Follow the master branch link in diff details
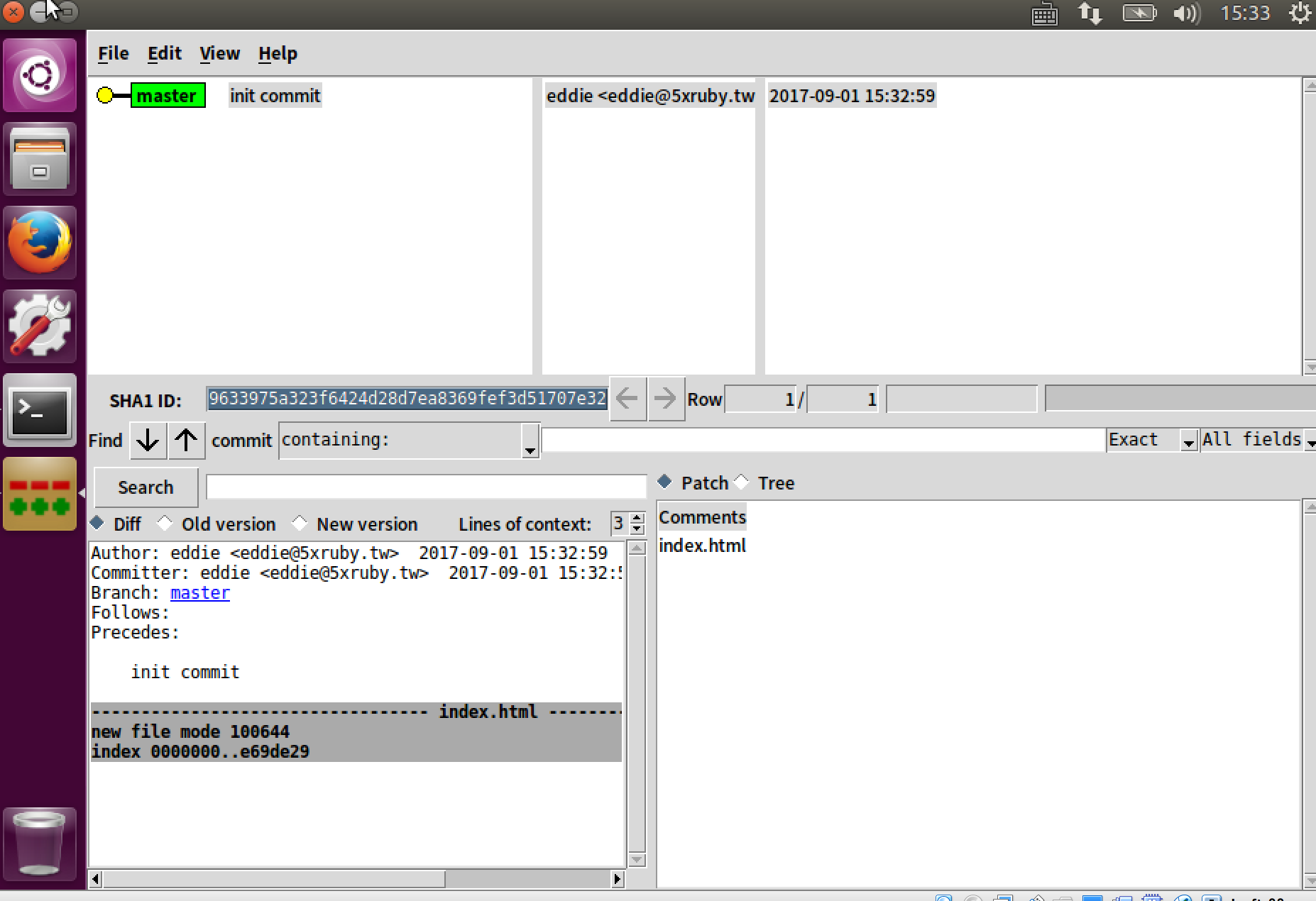 click(x=199, y=592)
